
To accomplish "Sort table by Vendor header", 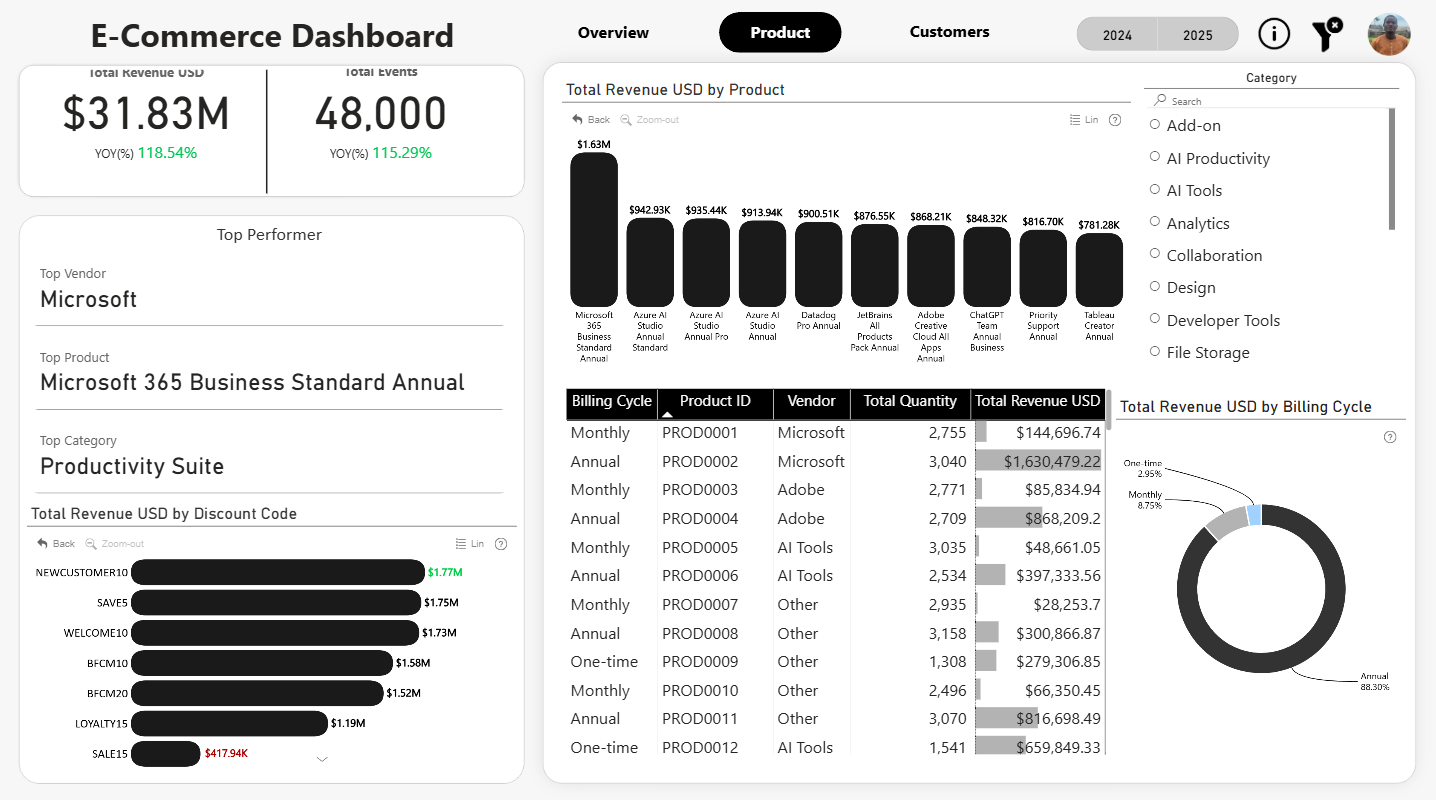I will 811,401.
